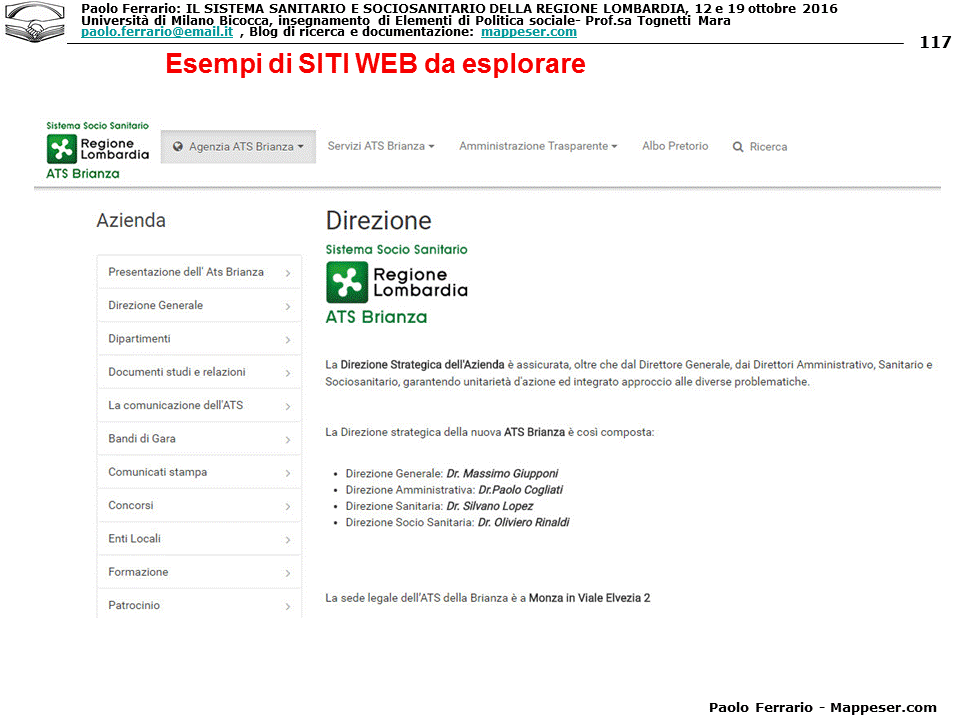Viewport: 960px width, 720px height.
Task: Click the Regione Lombardia logo in the navbar
Action: (x=97, y=149)
